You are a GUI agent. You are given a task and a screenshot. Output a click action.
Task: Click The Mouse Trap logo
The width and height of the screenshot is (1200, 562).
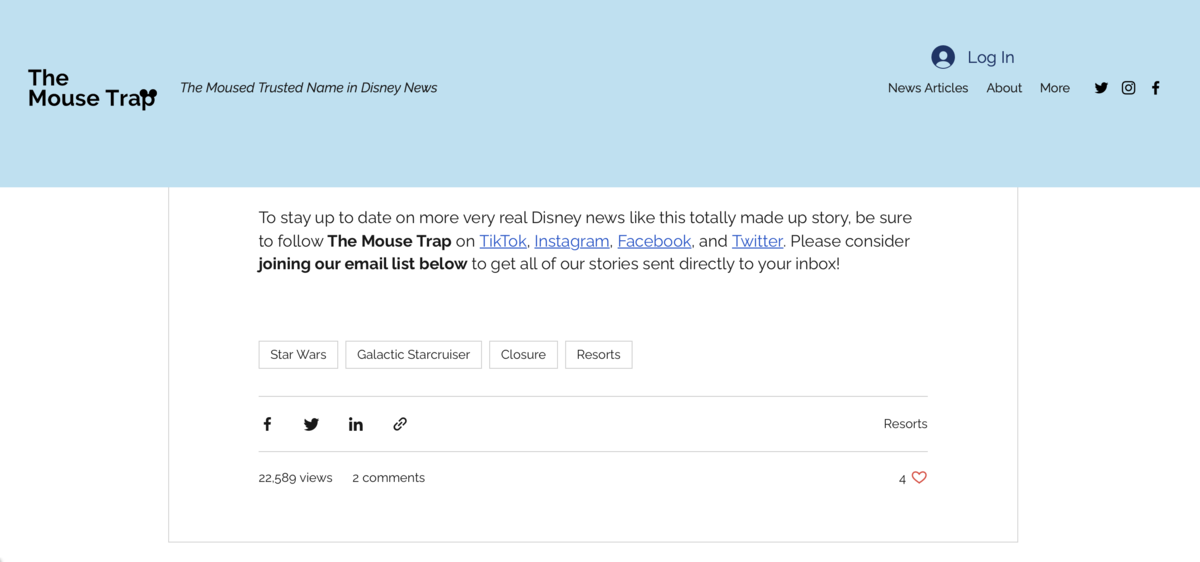tap(92, 88)
